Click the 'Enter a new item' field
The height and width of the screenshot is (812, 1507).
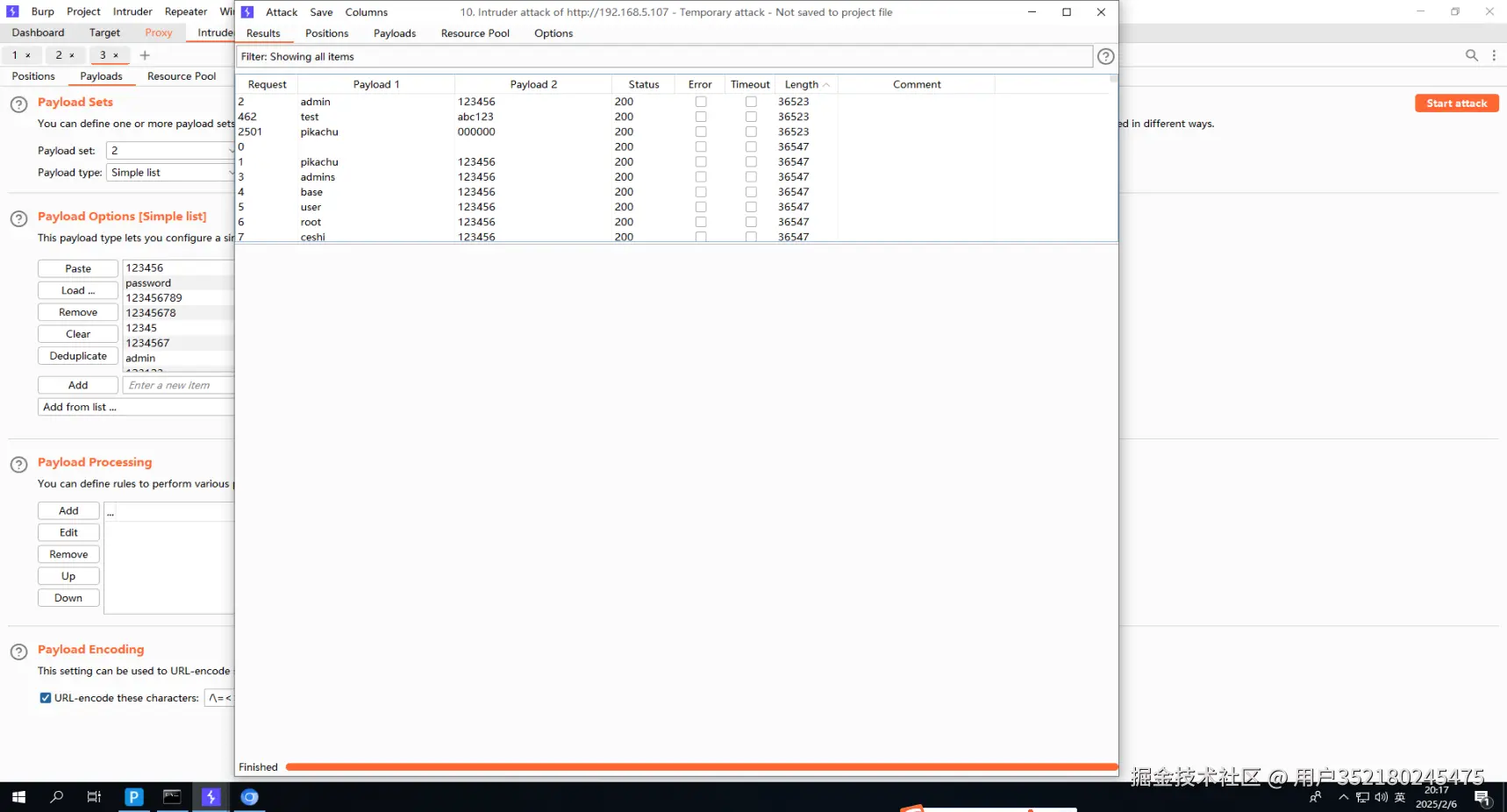[x=179, y=385]
